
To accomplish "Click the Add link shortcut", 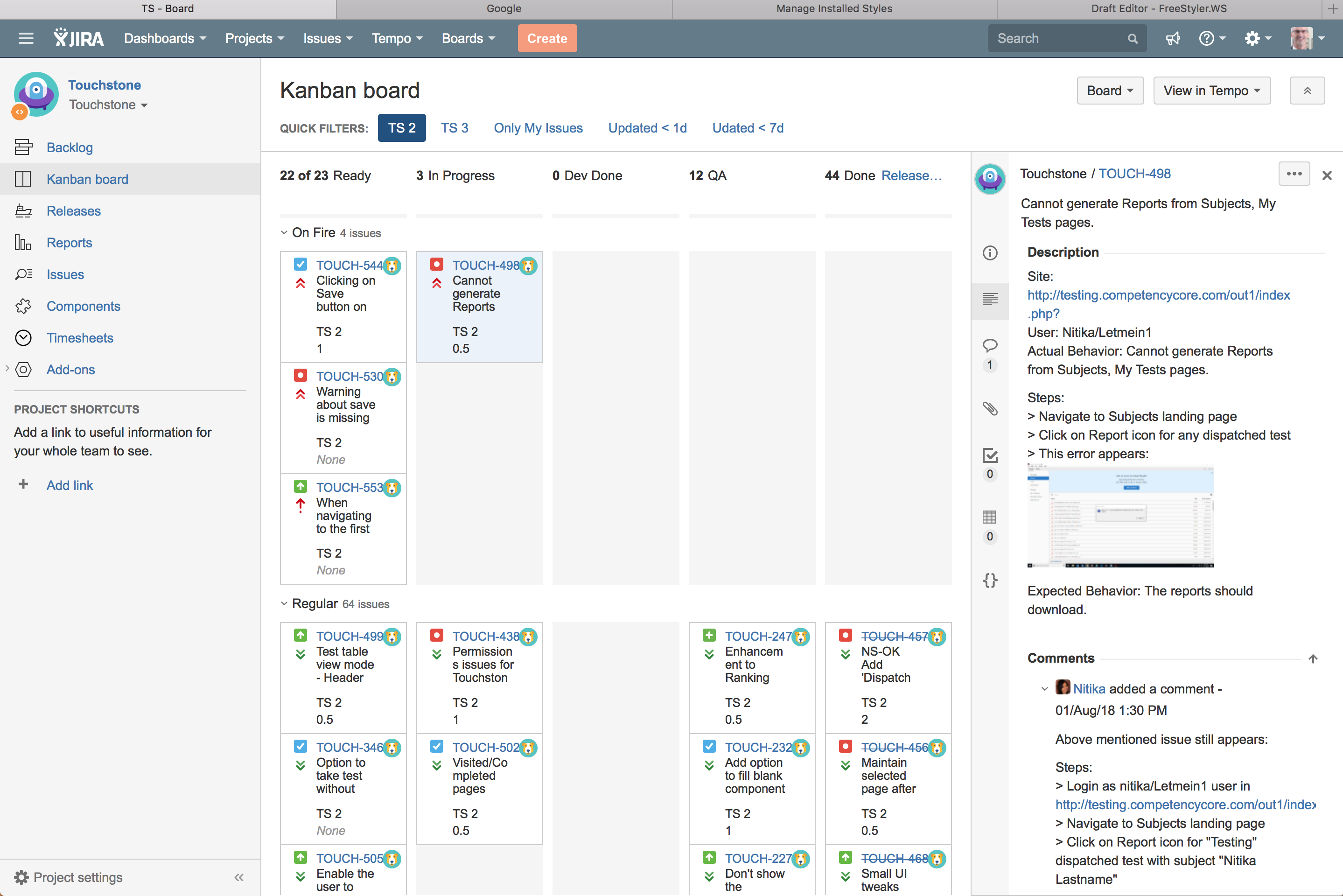I will click(70, 485).
